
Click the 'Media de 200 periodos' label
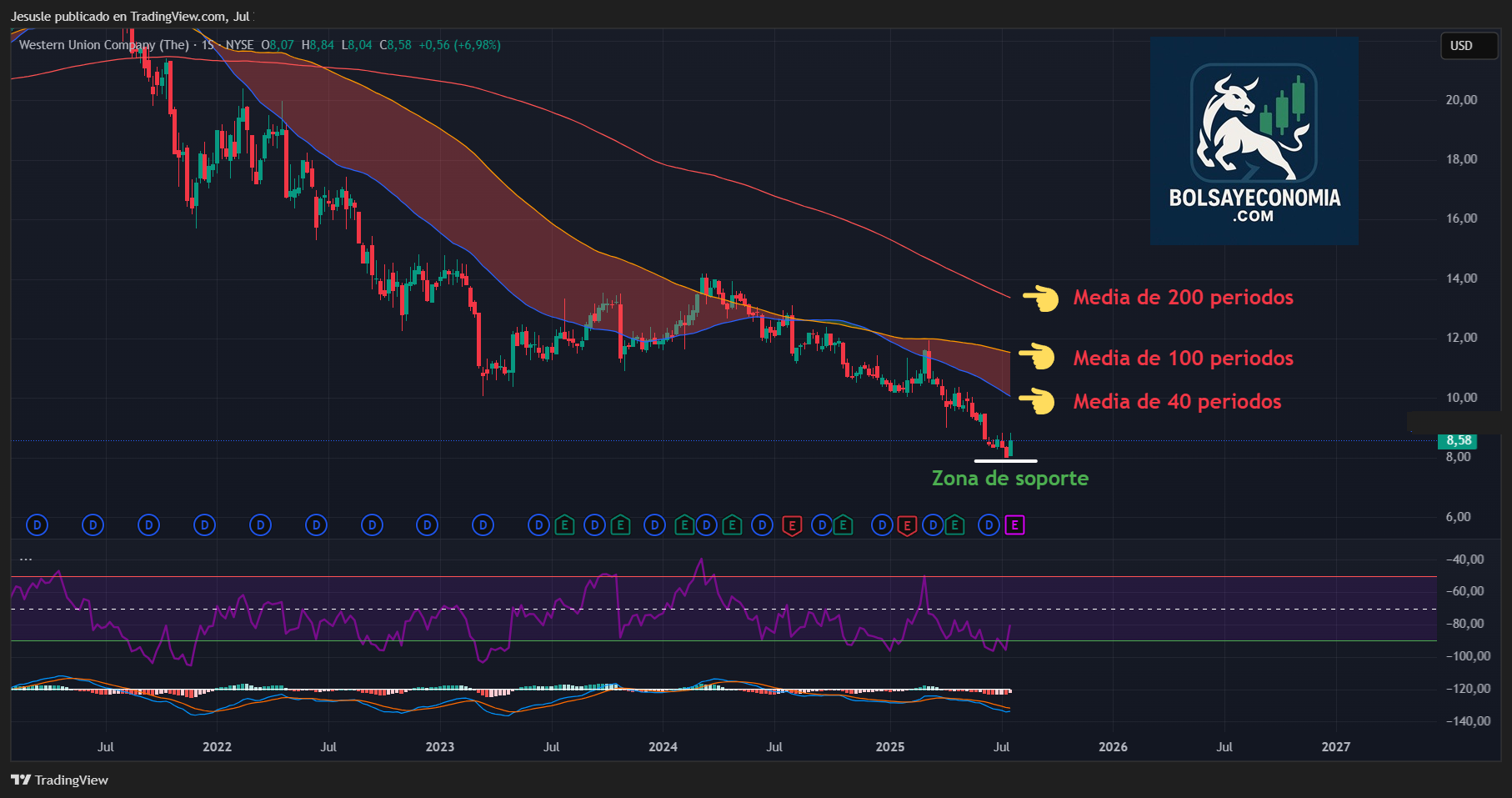[x=1183, y=298]
